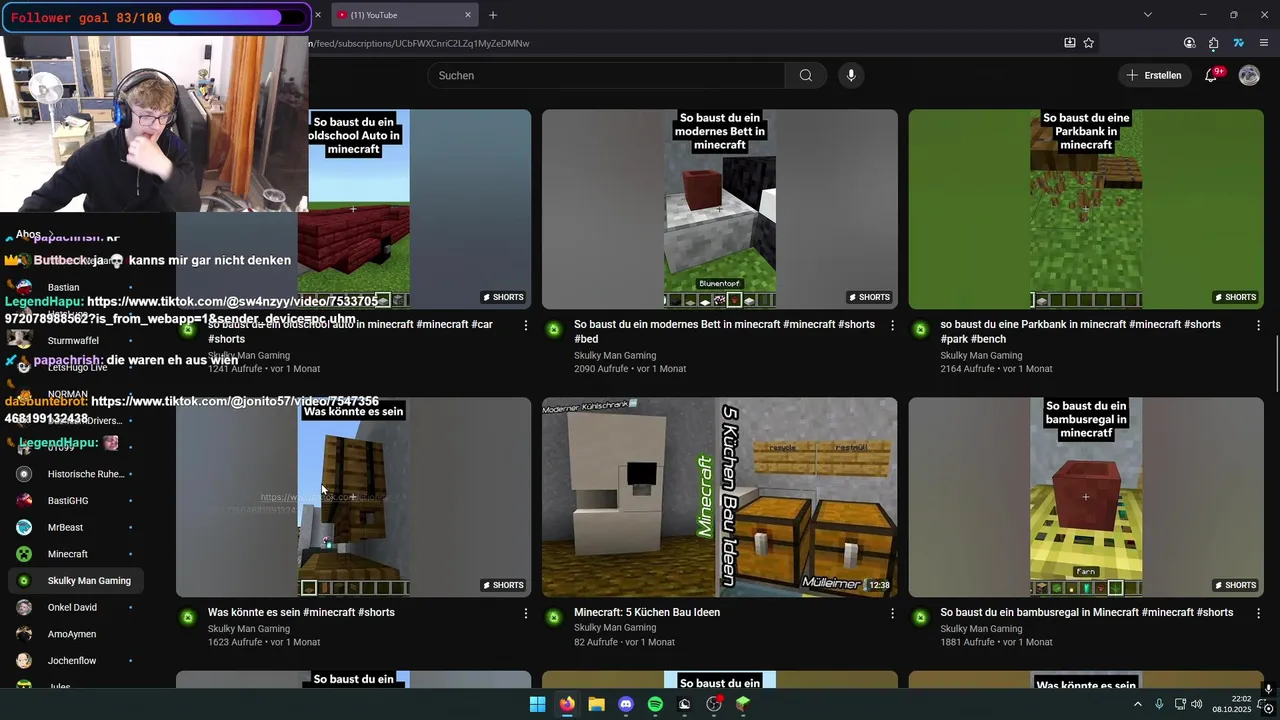Click the channel avatar beside Parkbank title
Screen dimensions: 1280x720
point(920,329)
